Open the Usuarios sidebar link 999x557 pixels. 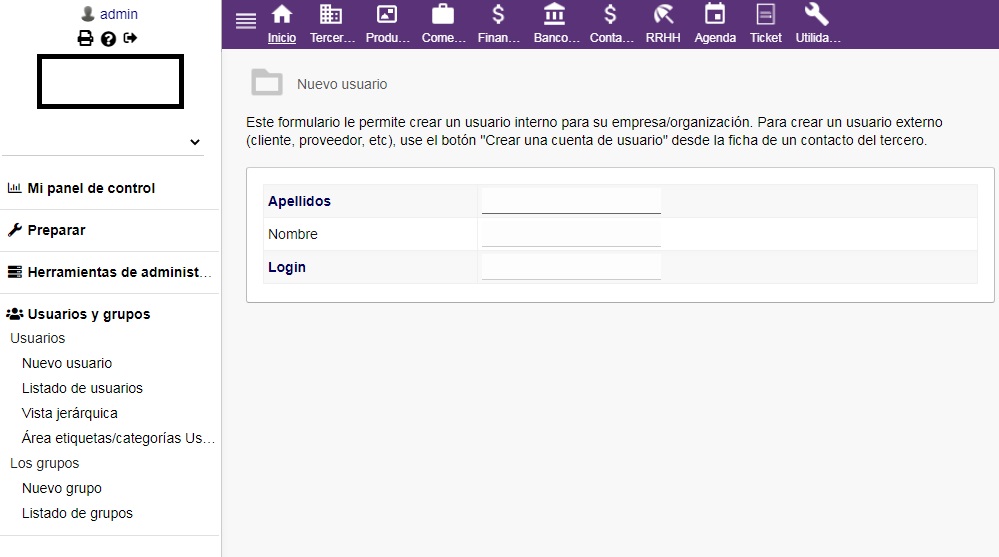[38, 338]
